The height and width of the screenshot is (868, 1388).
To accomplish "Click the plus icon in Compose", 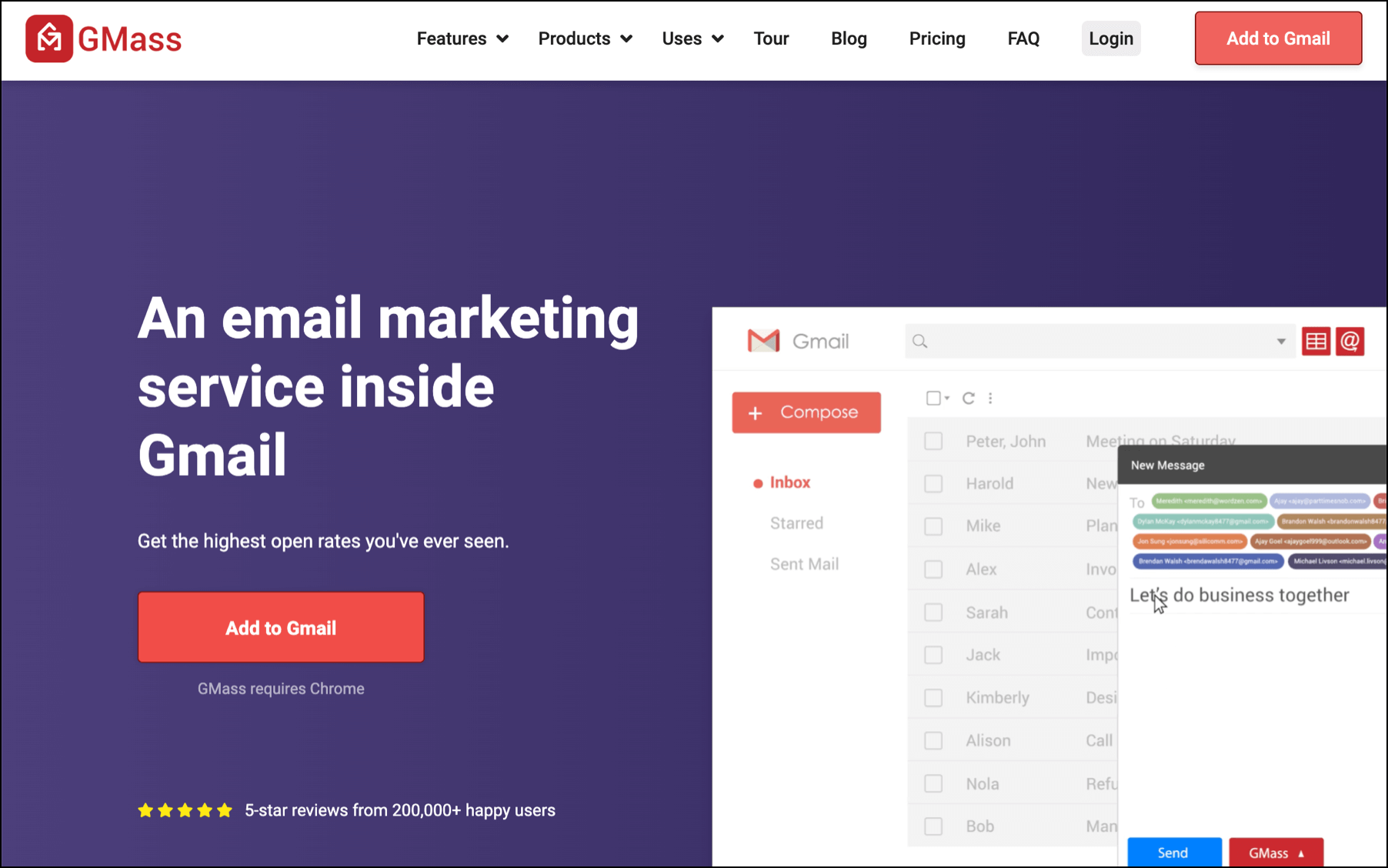I will pyautogui.click(x=756, y=413).
